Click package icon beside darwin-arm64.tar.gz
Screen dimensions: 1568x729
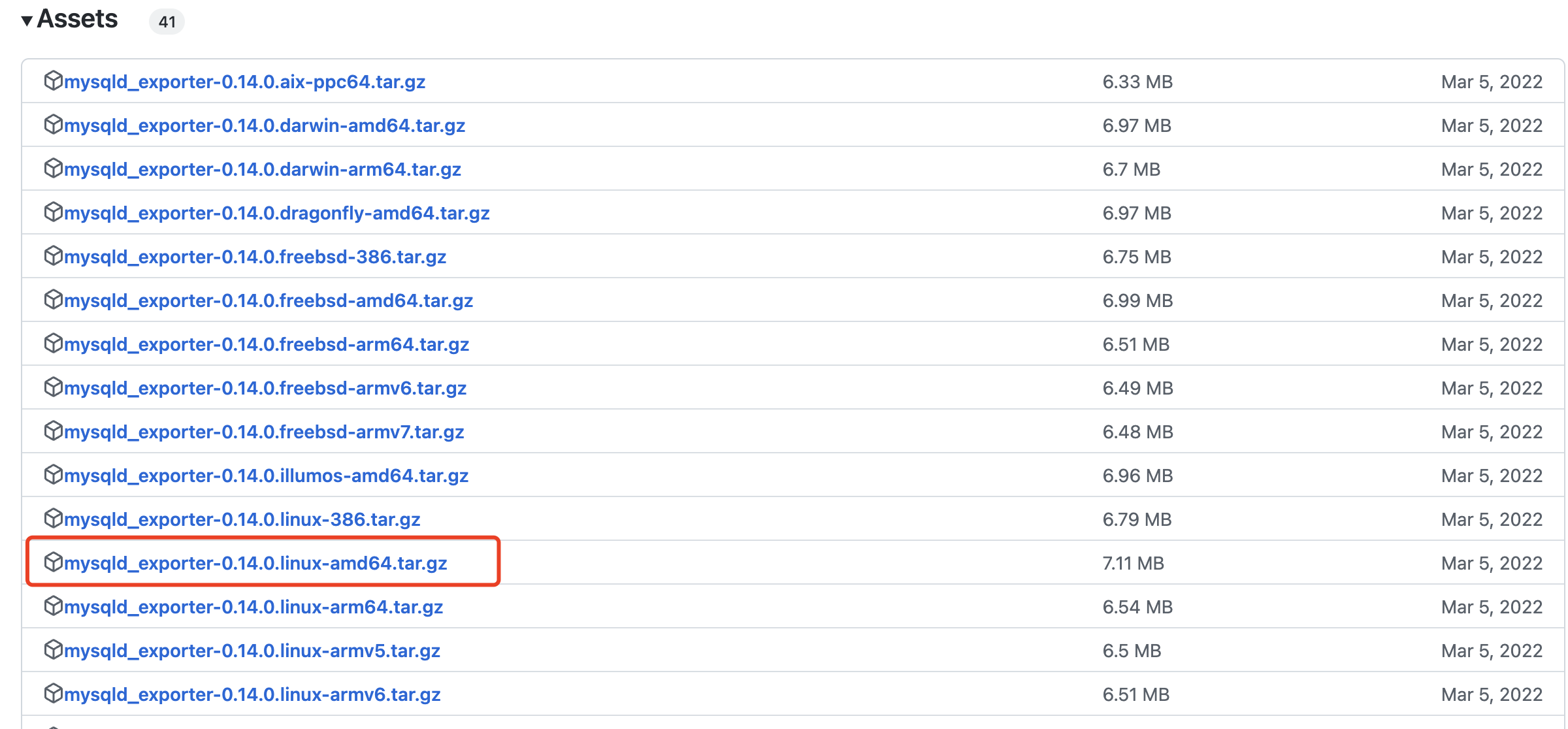point(53,169)
